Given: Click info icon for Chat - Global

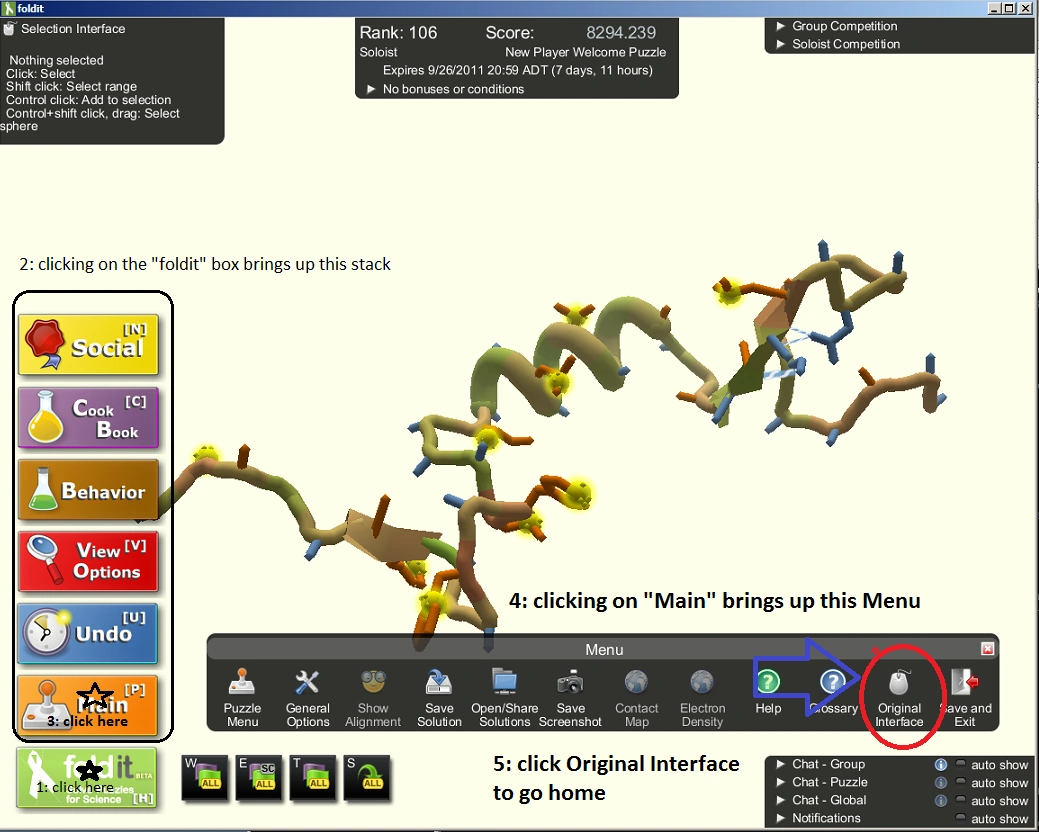Looking at the screenshot, I should pos(940,800).
